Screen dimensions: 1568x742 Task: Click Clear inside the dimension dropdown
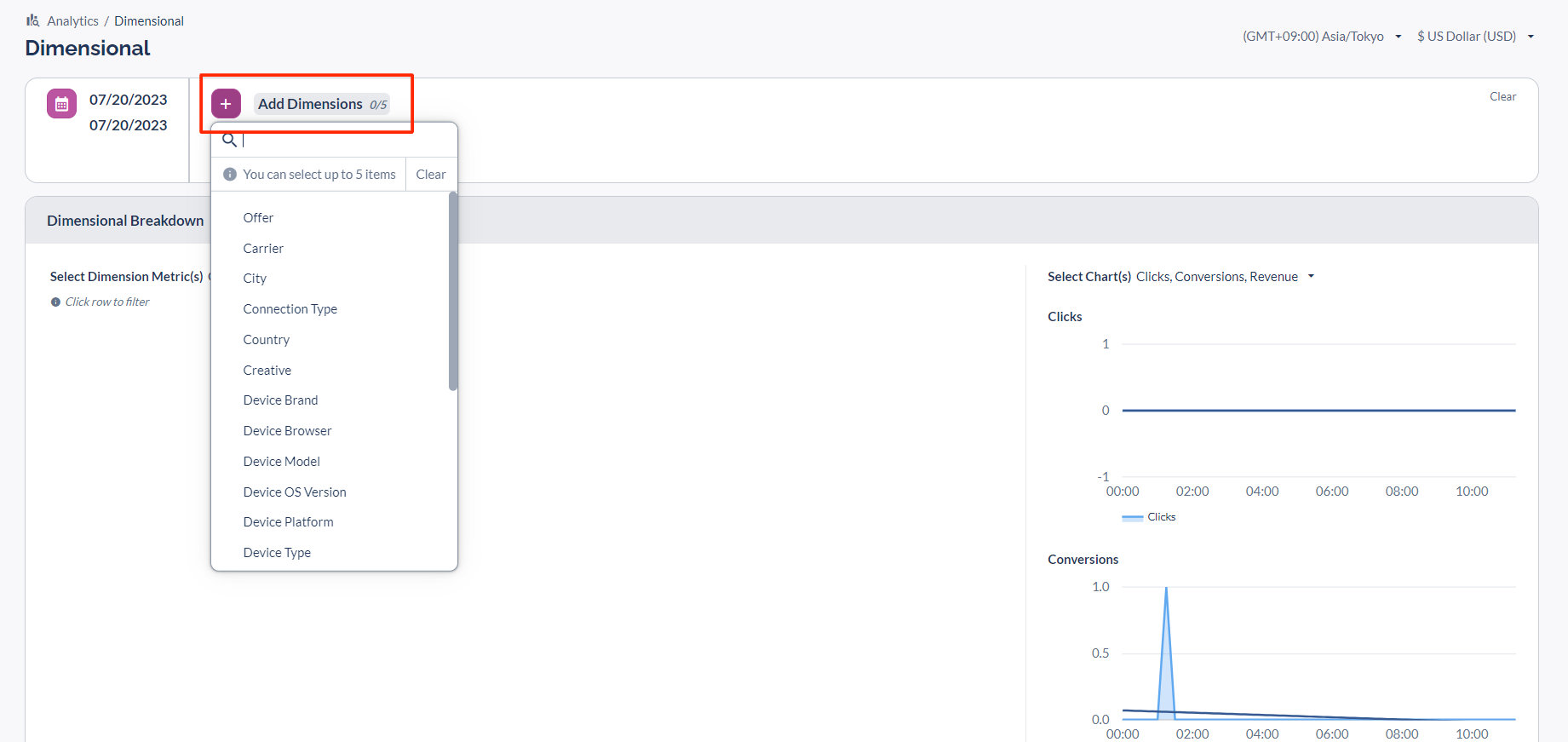[431, 175]
